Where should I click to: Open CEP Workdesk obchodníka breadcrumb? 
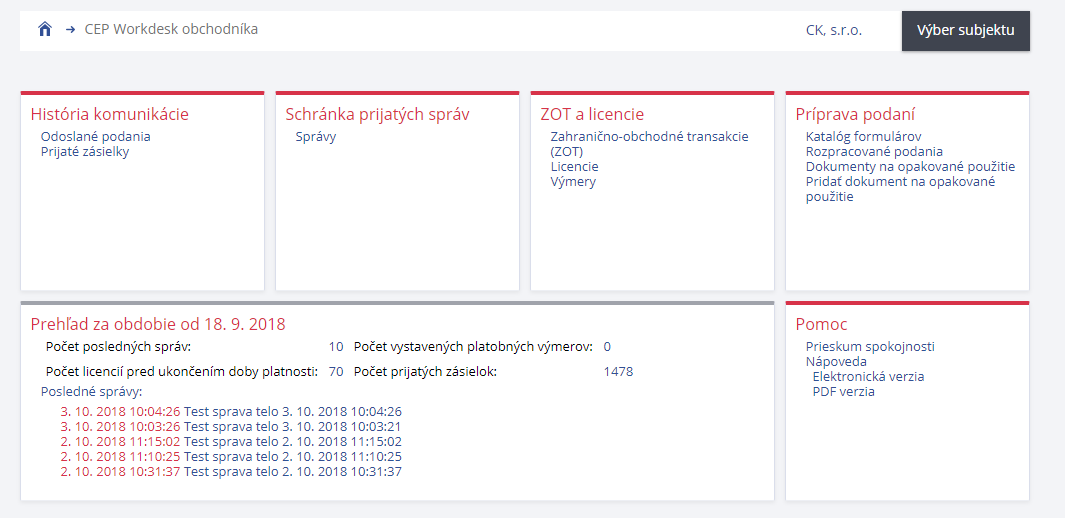[171, 29]
